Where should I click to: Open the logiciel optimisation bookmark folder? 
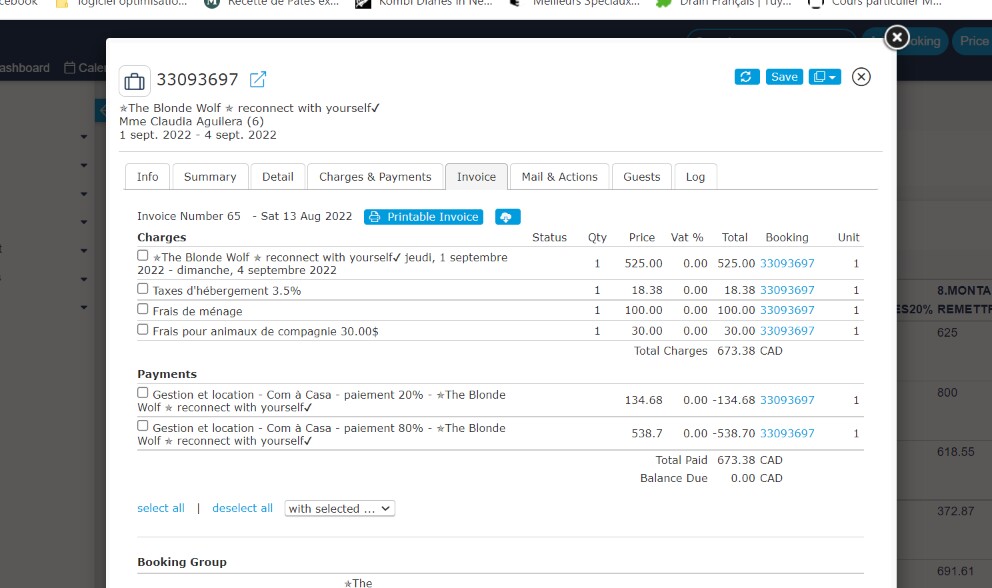click(121, 3)
